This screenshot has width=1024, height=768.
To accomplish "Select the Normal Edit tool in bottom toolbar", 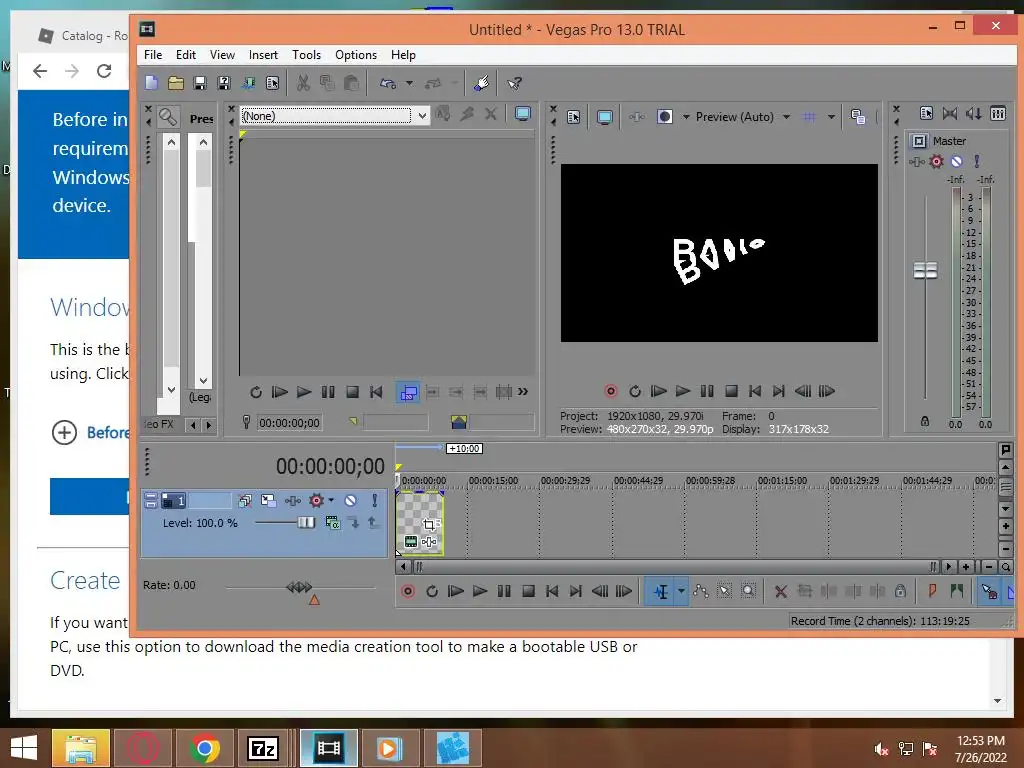I will (x=661, y=592).
